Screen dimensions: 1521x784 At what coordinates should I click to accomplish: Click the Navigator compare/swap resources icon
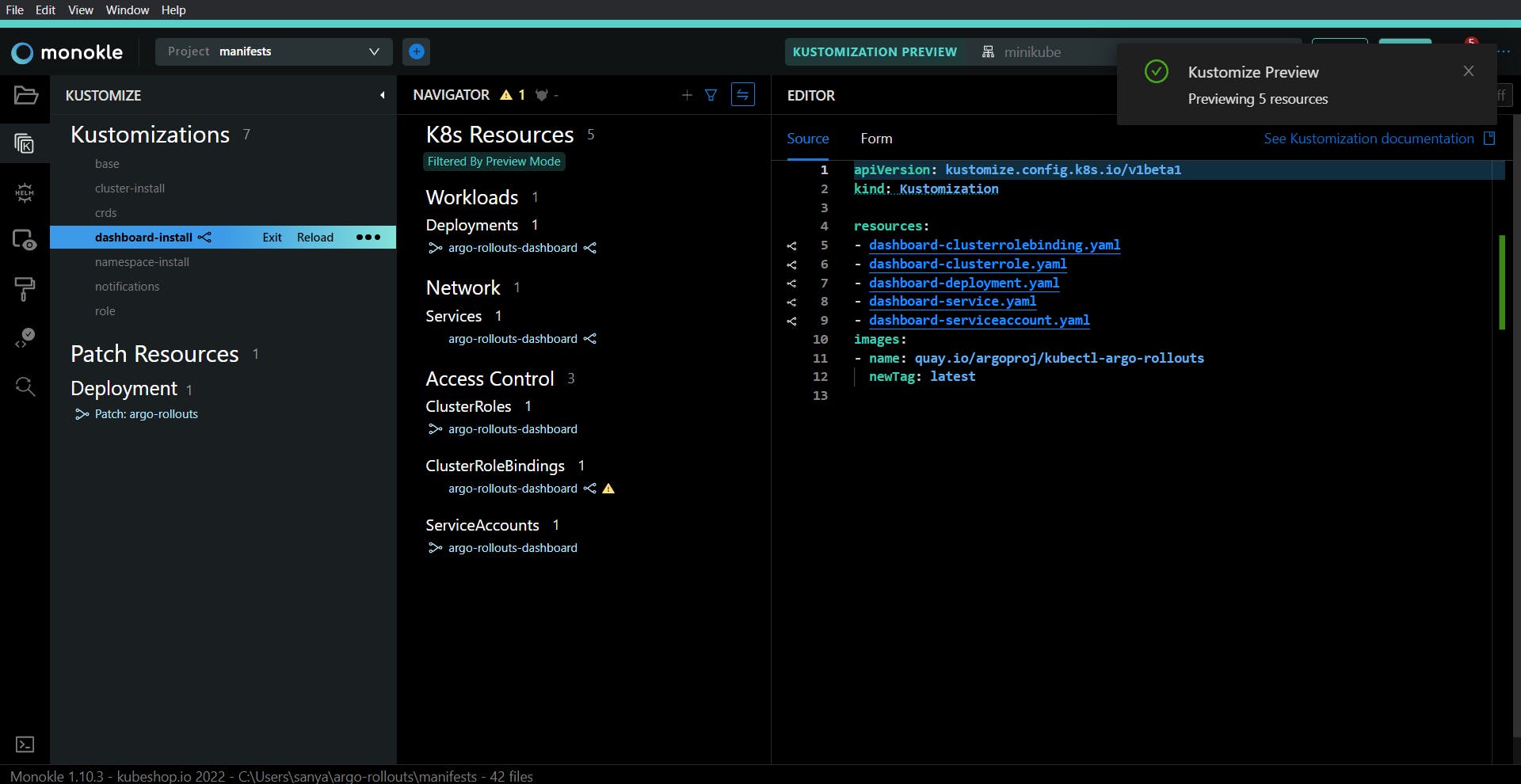coord(743,95)
